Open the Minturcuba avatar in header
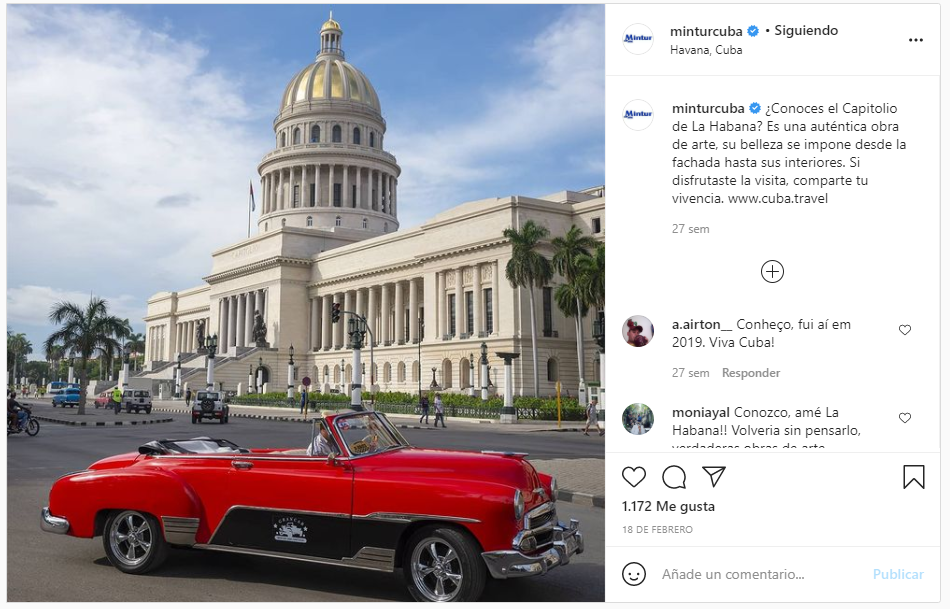This screenshot has width=950, height=609. pyautogui.click(x=638, y=39)
